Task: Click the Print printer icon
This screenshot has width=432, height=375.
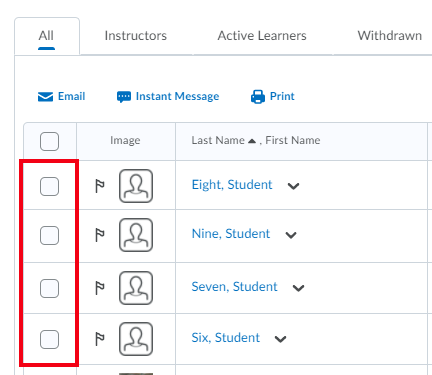Action: 258,97
